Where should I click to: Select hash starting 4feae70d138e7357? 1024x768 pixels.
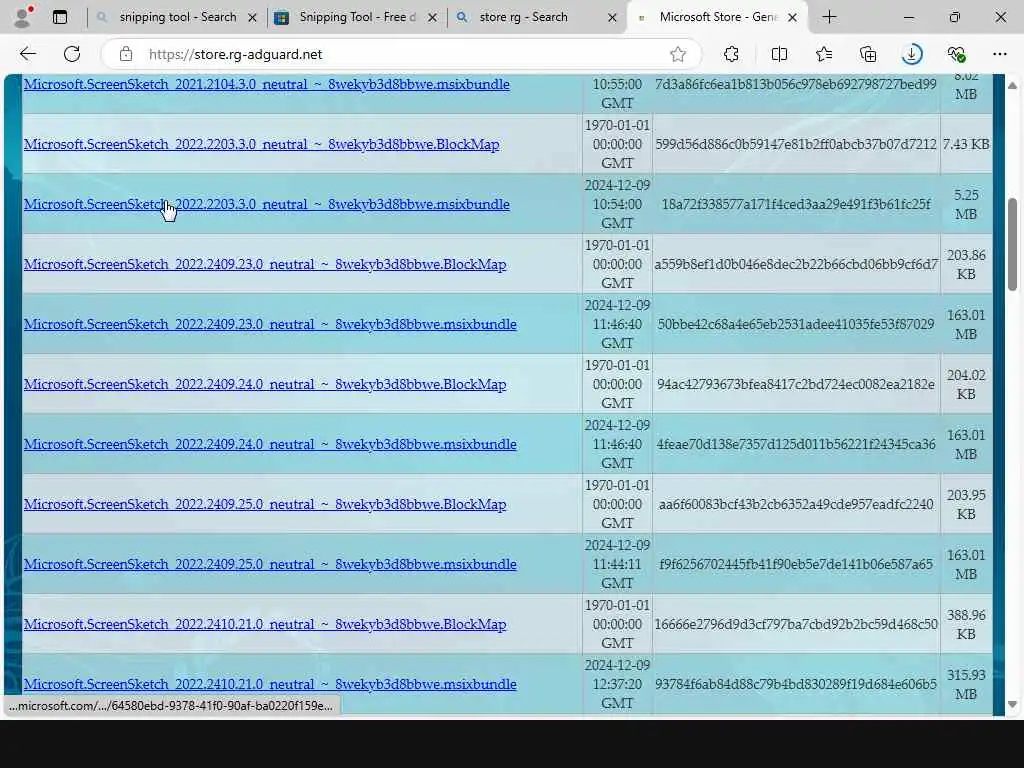pos(795,445)
